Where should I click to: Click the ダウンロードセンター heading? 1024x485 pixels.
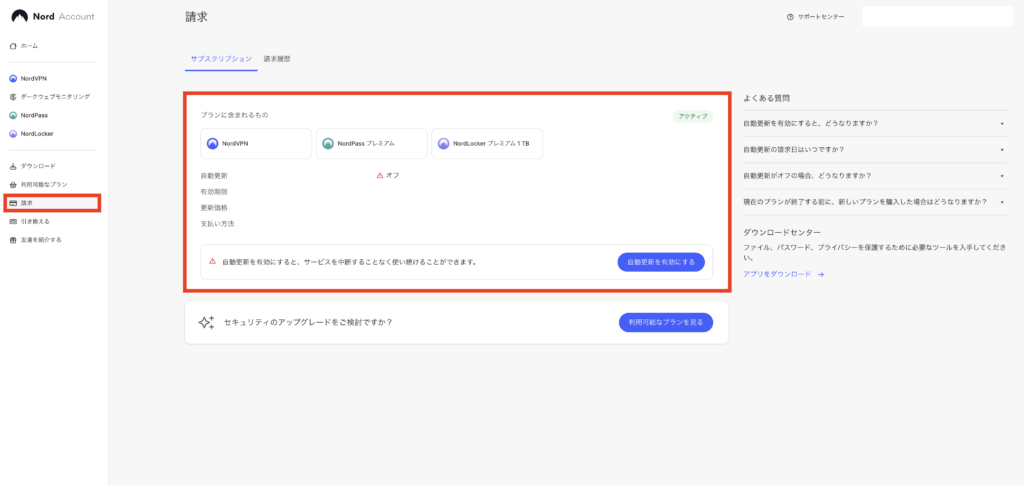pos(782,232)
